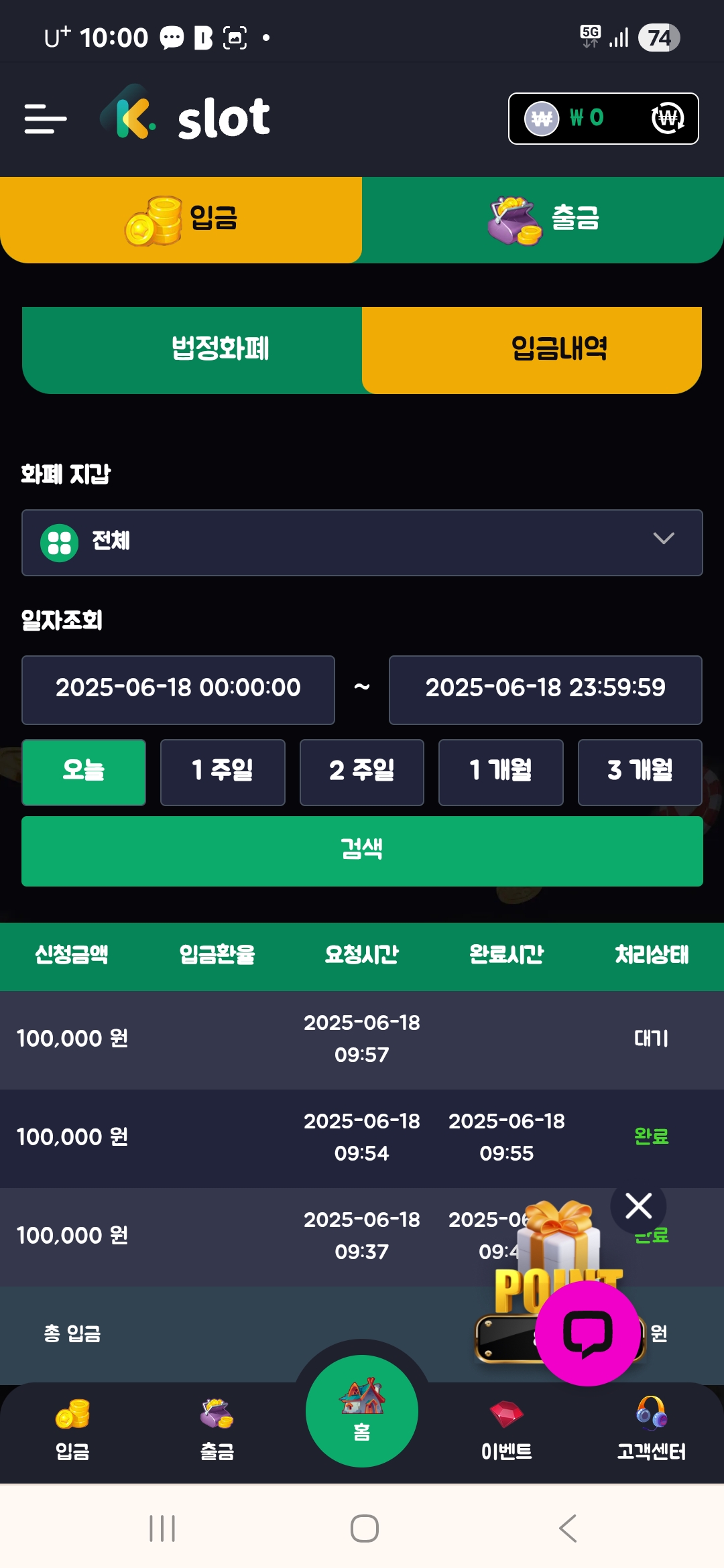Open the hamburger menu
724x1568 pixels.
click(x=46, y=119)
